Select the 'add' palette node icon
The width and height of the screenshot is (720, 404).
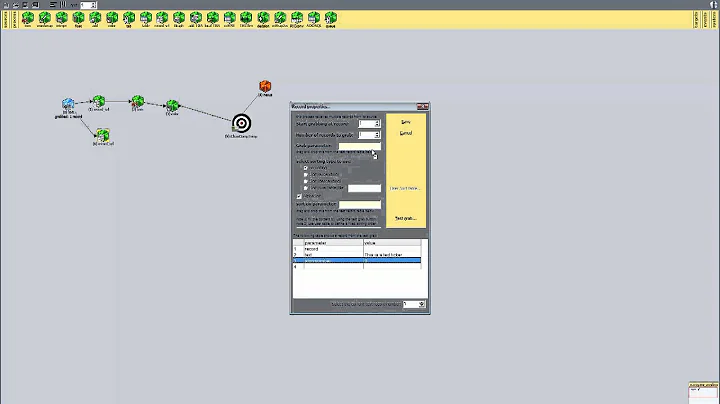95,18
